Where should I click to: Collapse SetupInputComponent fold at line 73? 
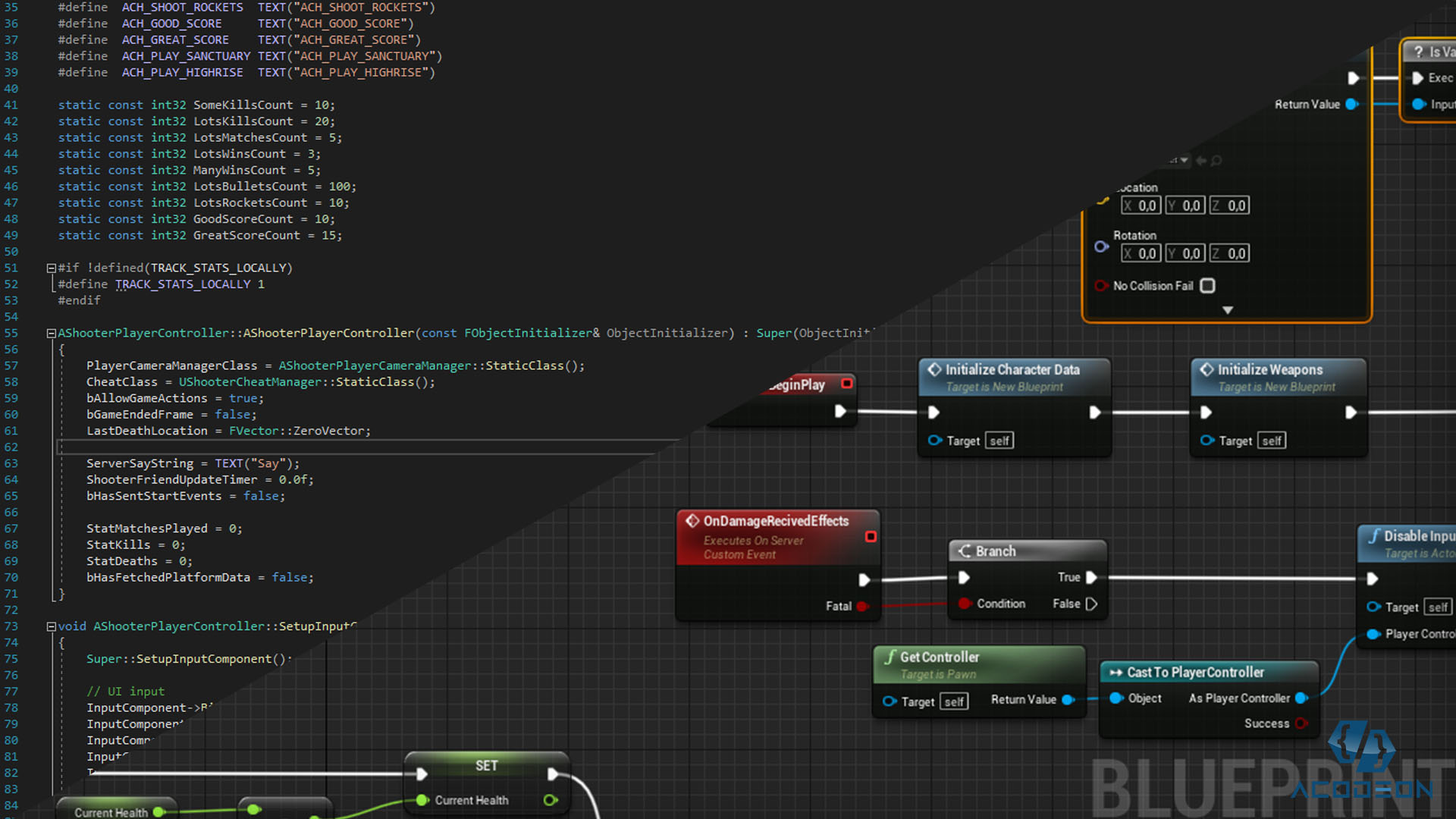coord(51,626)
